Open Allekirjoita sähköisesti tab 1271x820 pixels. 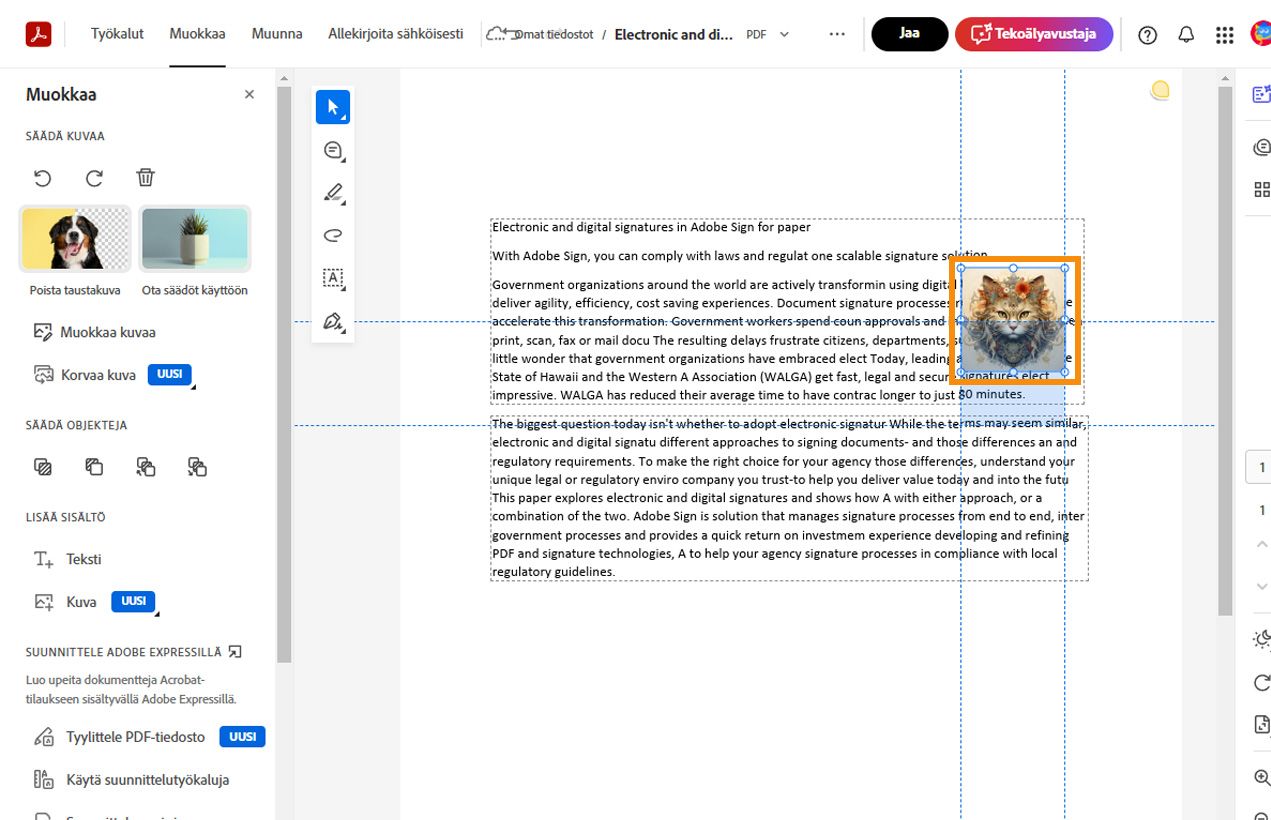[x=396, y=34]
